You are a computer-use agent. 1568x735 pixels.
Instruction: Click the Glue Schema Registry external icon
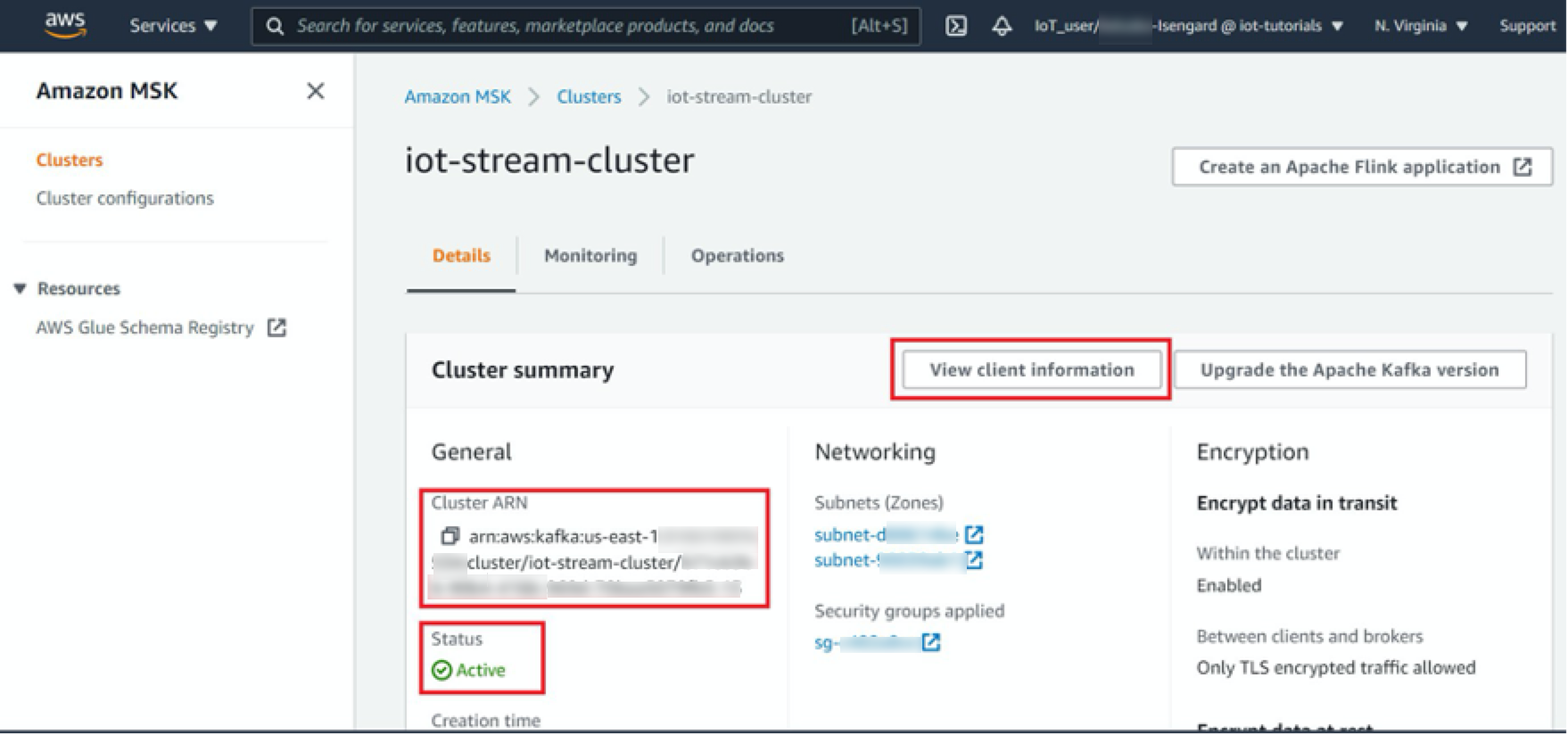click(x=277, y=327)
